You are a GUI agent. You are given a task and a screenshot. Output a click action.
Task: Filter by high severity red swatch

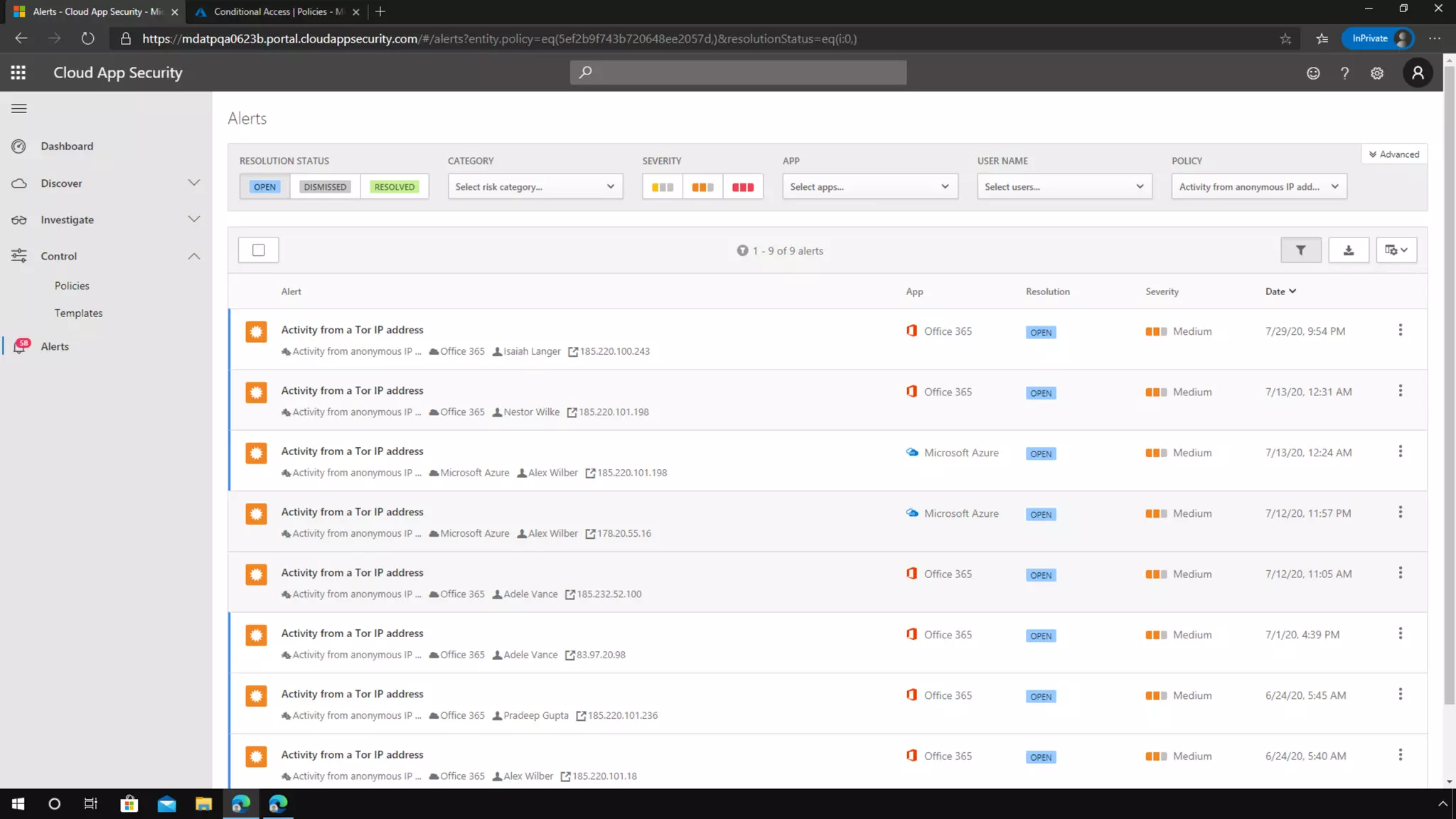click(x=742, y=187)
